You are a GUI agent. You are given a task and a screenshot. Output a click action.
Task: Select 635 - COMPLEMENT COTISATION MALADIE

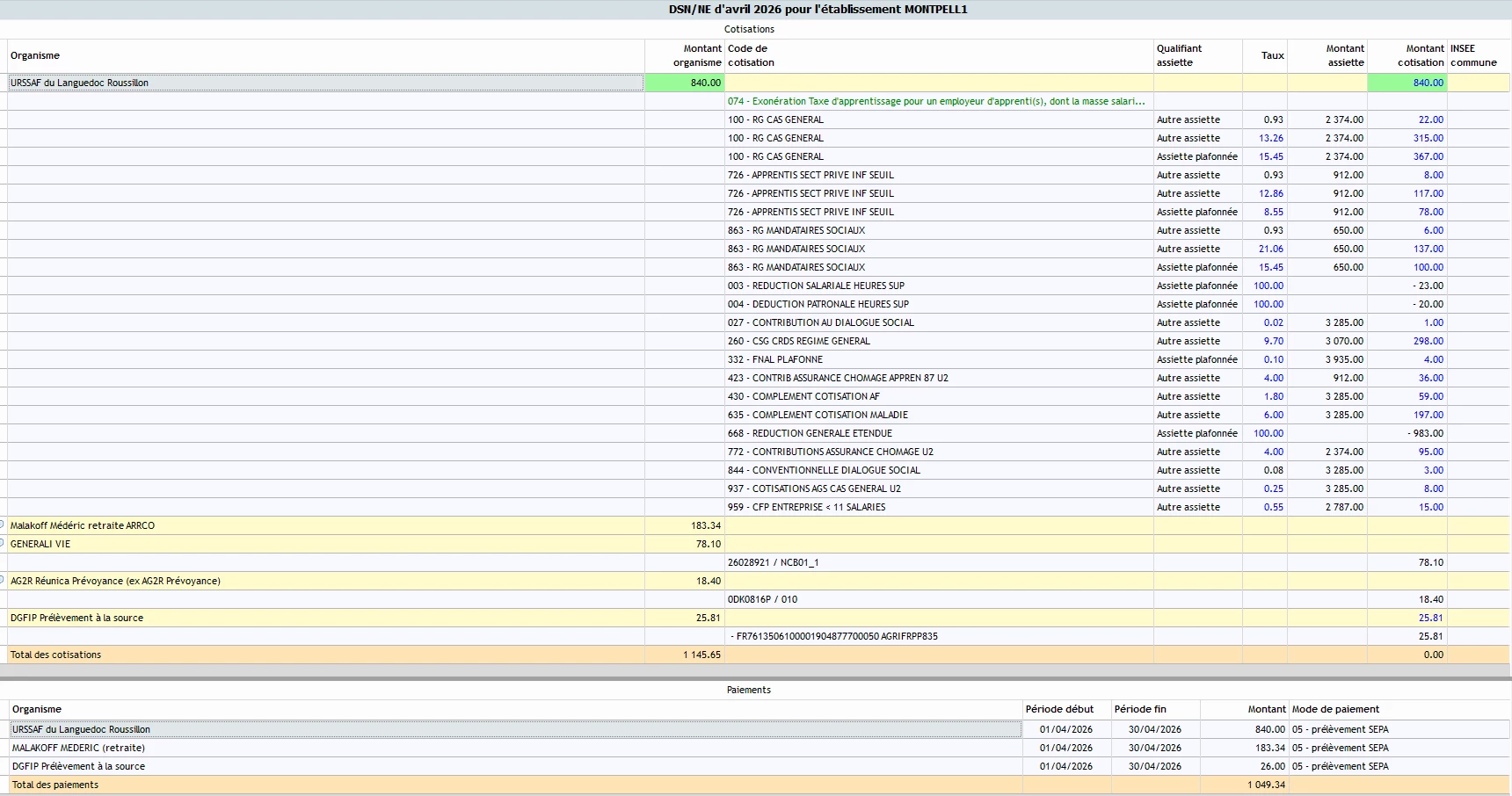pos(818,415)
